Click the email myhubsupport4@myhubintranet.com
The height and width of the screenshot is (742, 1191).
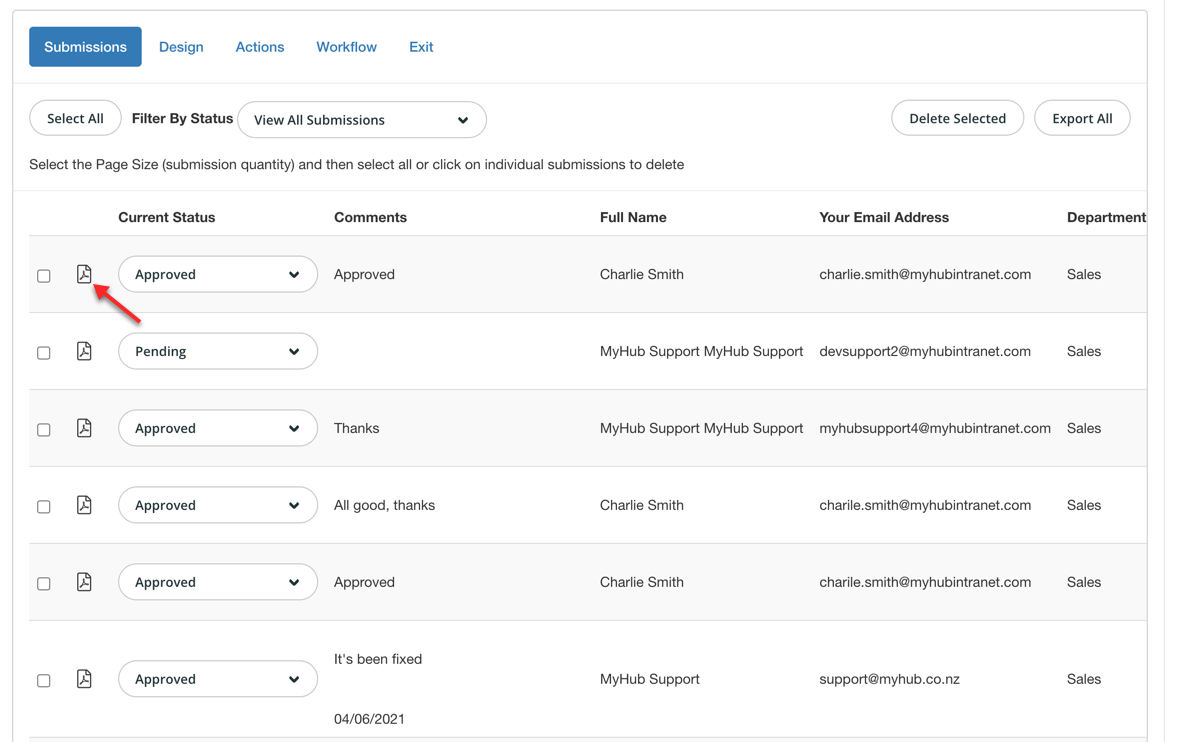[935, 428]
